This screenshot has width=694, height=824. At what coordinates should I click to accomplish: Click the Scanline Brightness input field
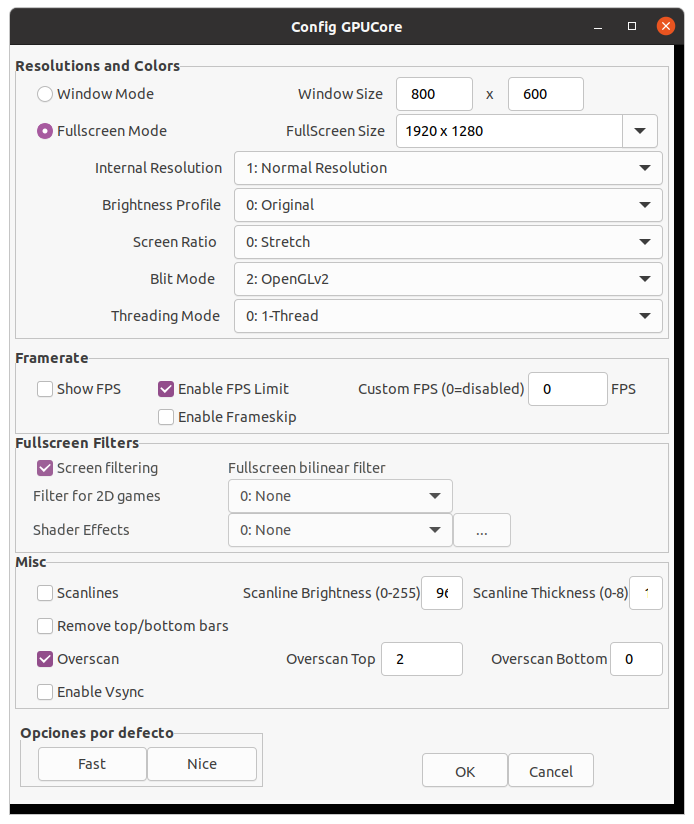coord(442,593)
